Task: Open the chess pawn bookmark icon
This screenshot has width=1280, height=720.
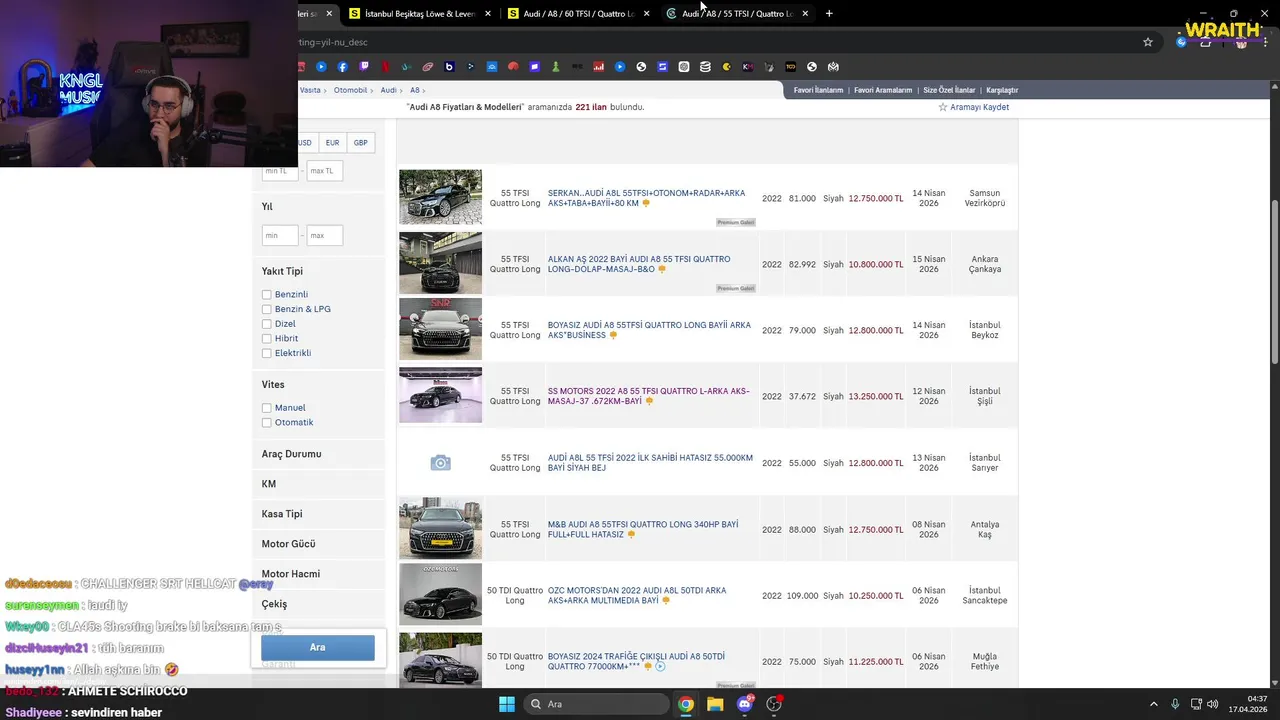Action: [556, 67]
